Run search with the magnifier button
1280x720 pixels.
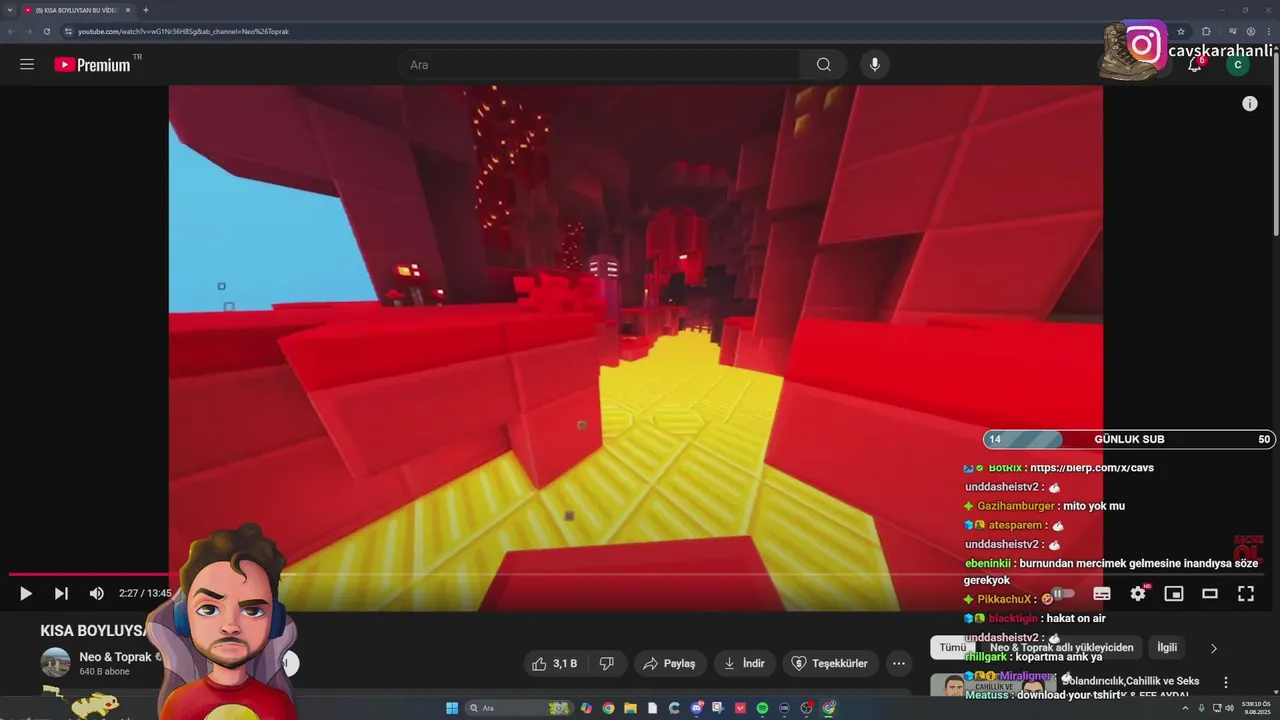pos(823,65)
